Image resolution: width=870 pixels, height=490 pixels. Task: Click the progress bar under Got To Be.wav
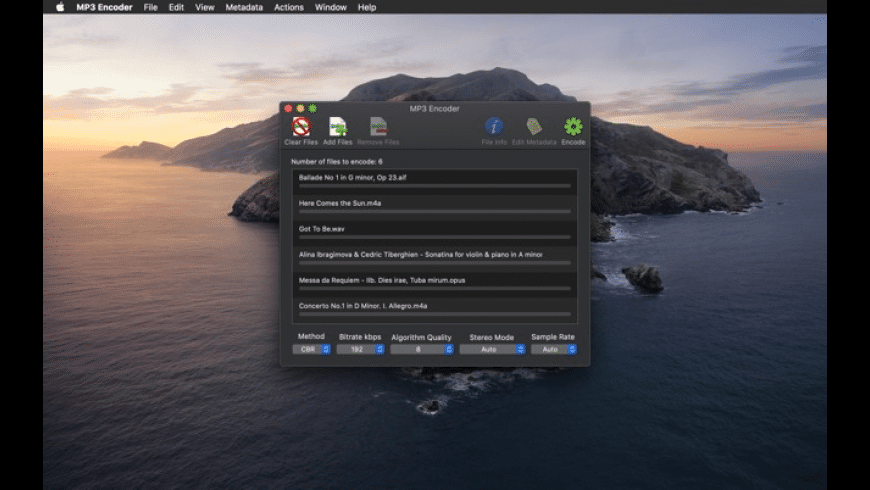435,237
